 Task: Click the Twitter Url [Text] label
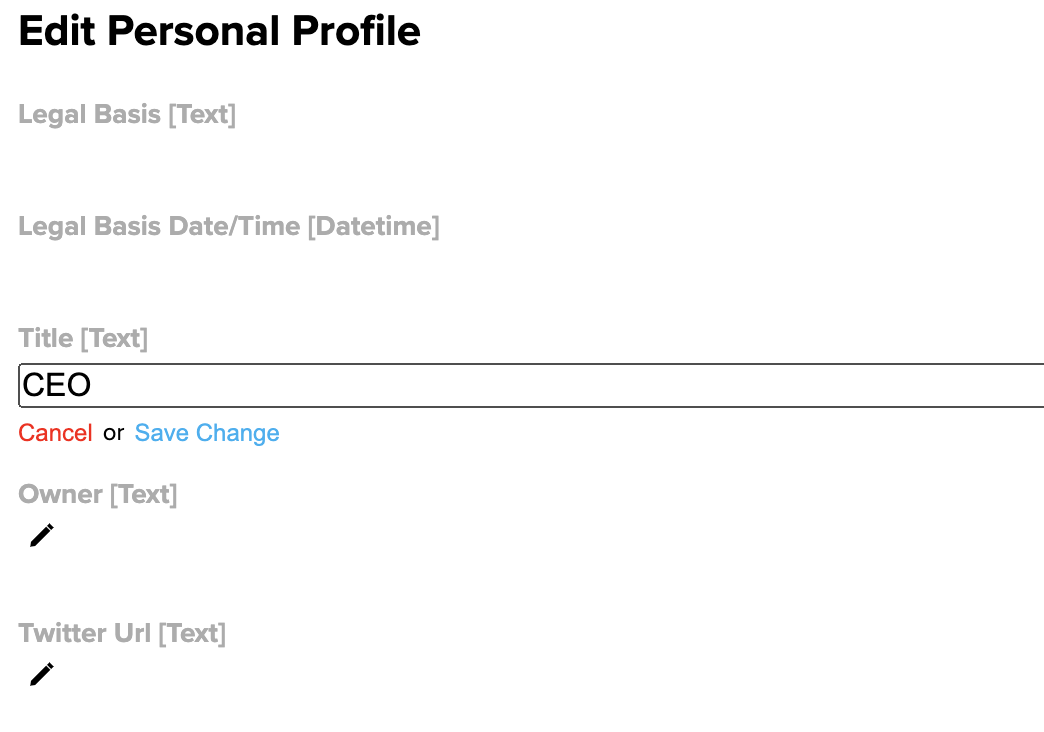(122, 634)
